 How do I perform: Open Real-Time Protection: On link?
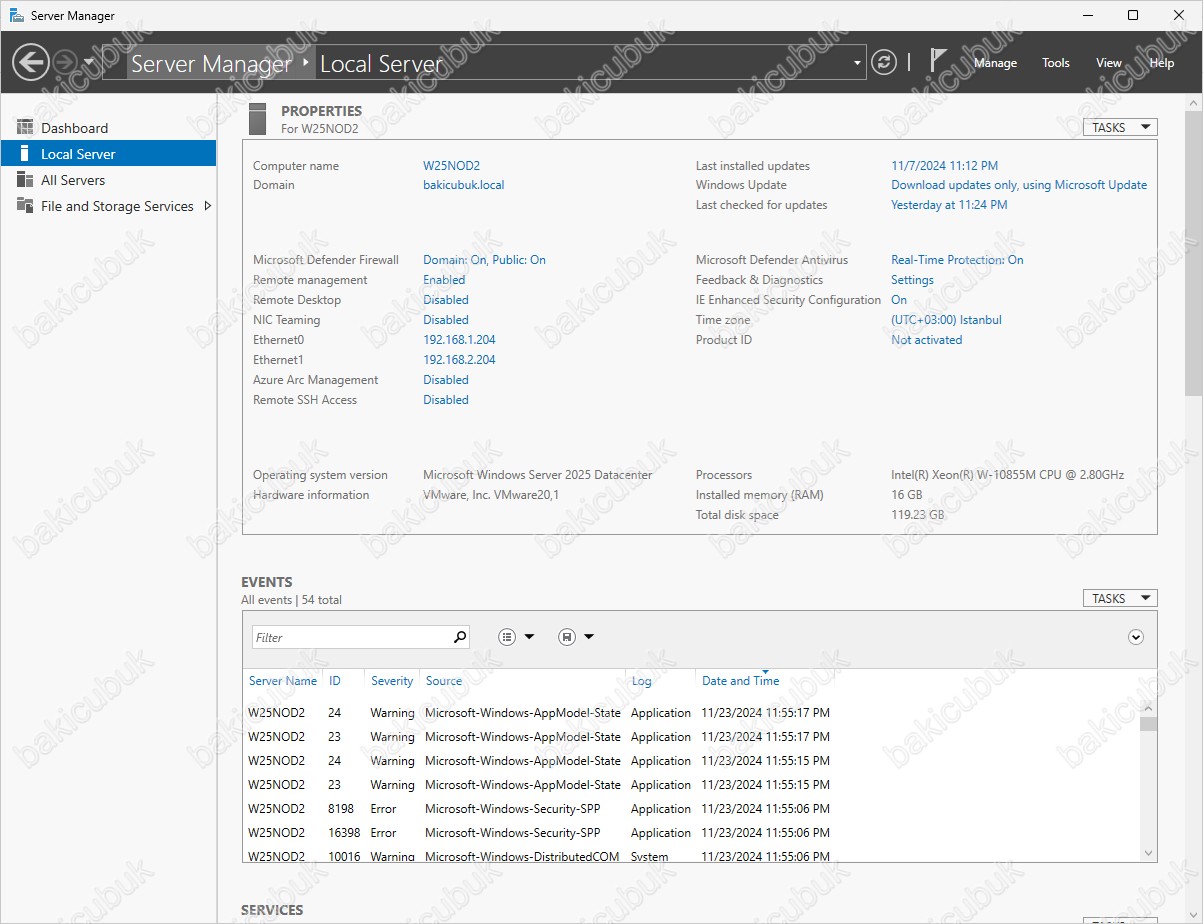[x=957, y=260]
